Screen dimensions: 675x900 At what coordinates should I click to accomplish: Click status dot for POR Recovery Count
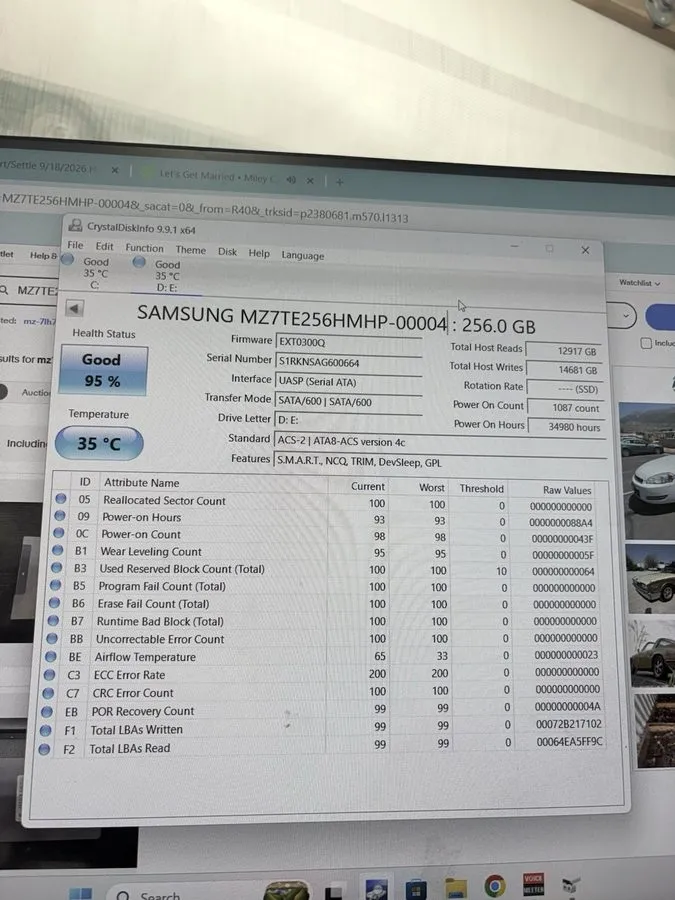(x=47, y=711)
